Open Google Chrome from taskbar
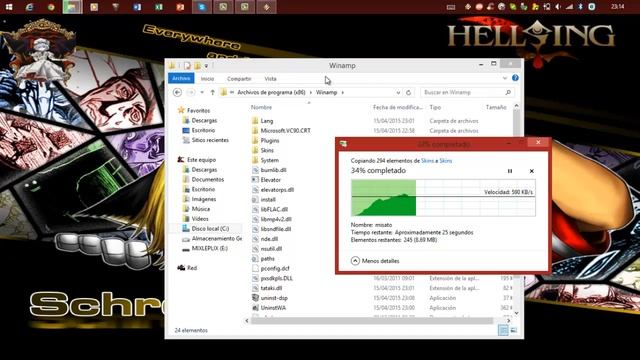The width and height of the screenshot is (640, 360). click(51, 7)
